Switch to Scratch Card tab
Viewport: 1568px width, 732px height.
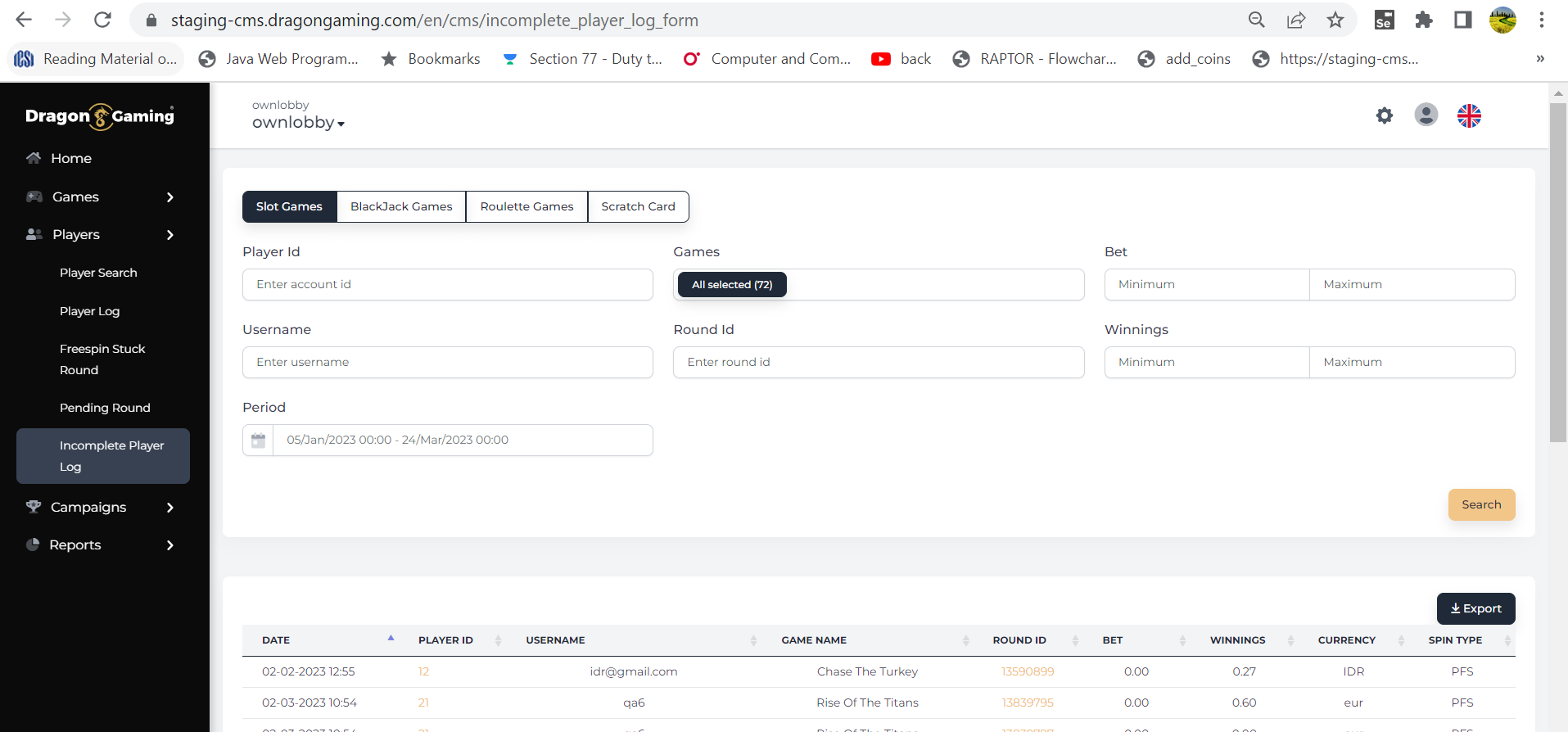638,207
